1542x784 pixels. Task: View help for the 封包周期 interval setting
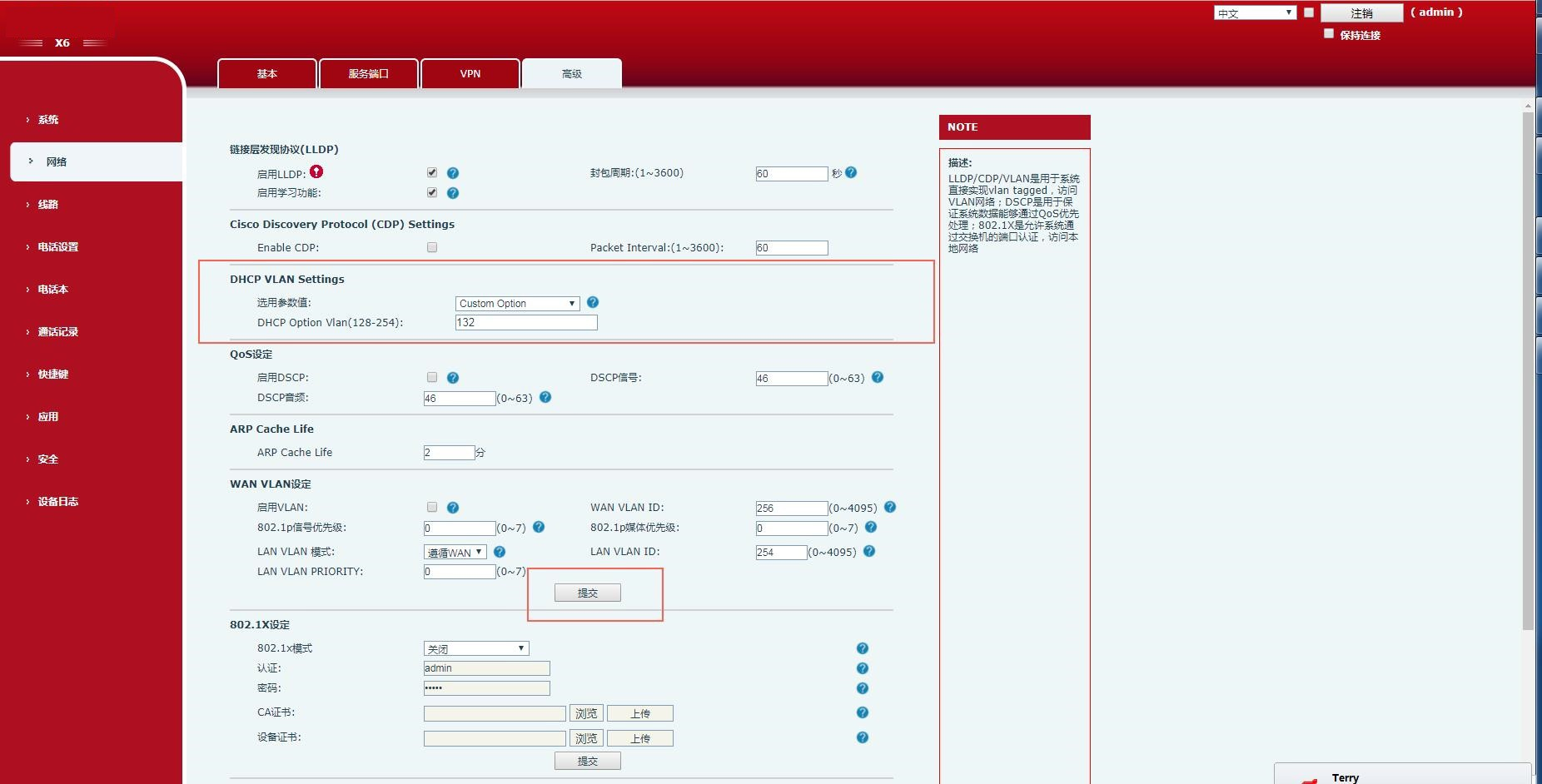[851, 172]
